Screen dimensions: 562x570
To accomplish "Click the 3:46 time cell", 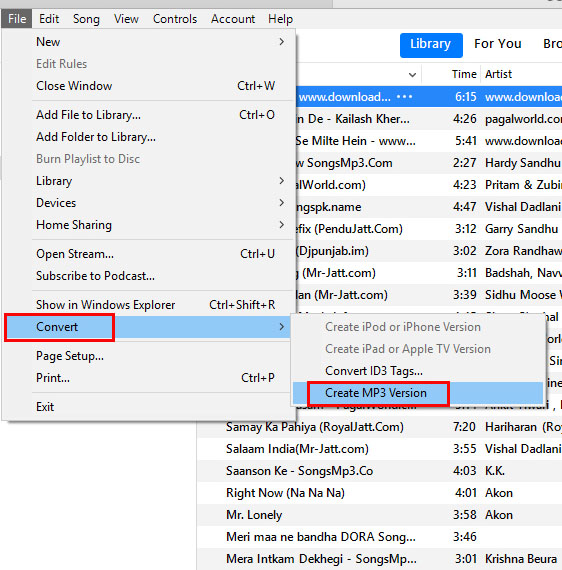I will 464,537.
